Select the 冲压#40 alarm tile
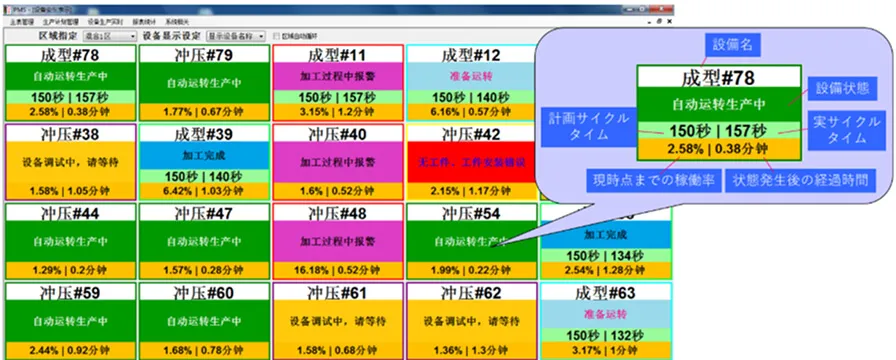896x360 pixels. [x=338, y=162]
